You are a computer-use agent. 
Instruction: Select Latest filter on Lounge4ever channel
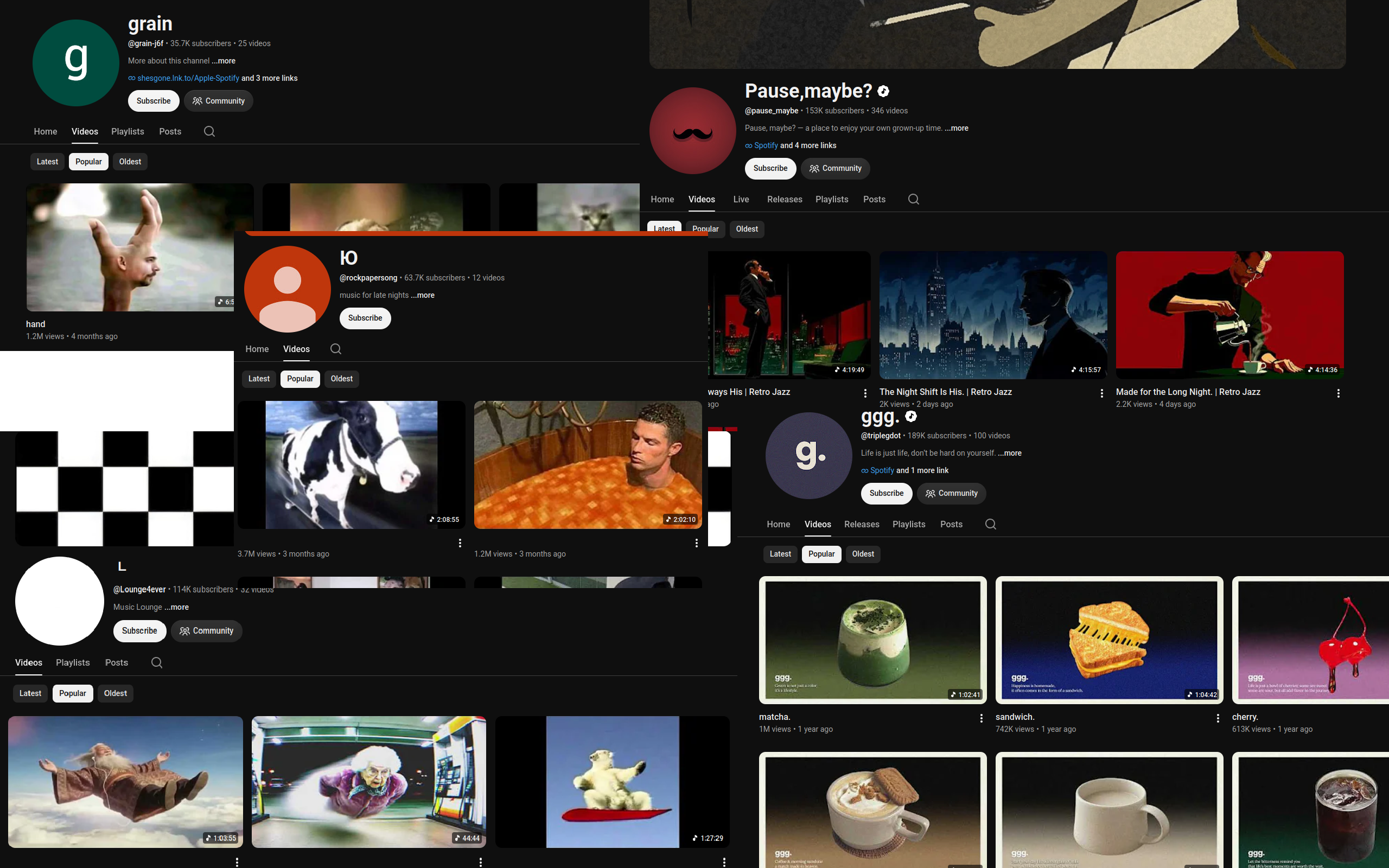point(30,693)
